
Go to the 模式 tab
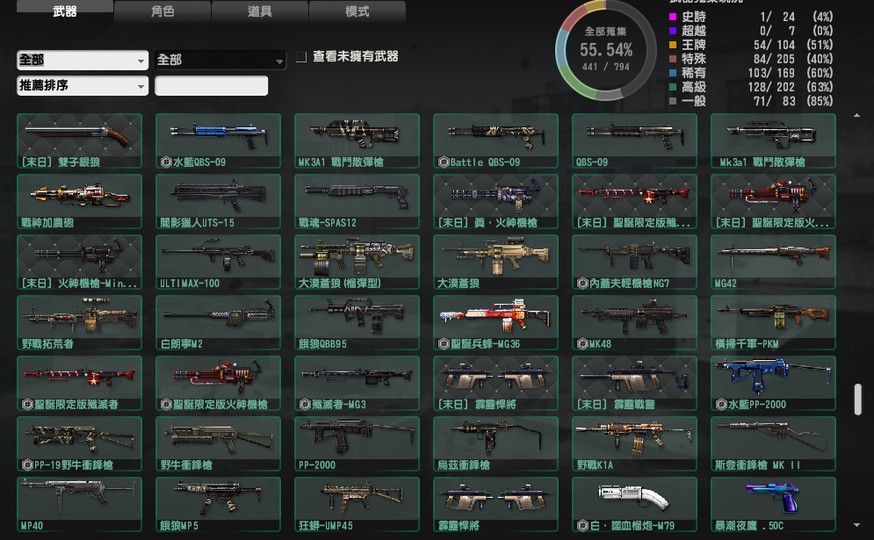(357, 12)
